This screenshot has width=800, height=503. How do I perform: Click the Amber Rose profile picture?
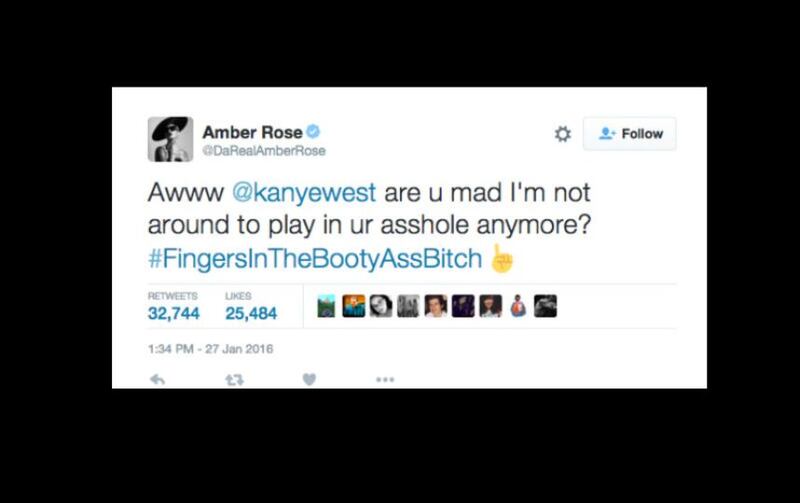pyautogui.click(x=170, y=139)
